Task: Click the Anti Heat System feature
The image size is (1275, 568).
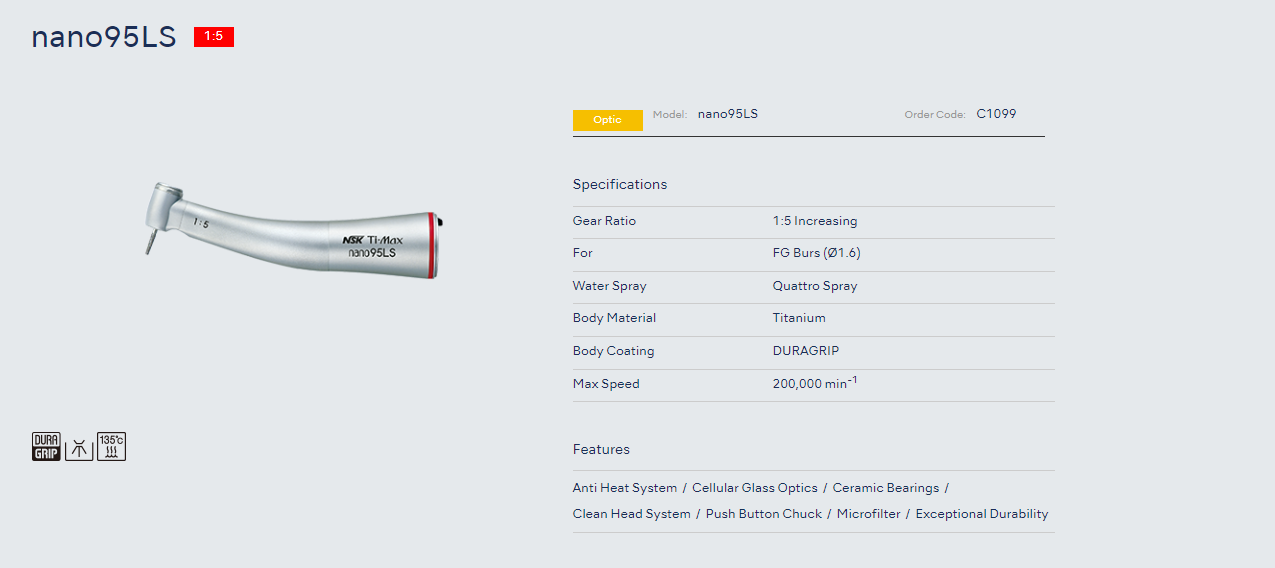Action: 624,488
